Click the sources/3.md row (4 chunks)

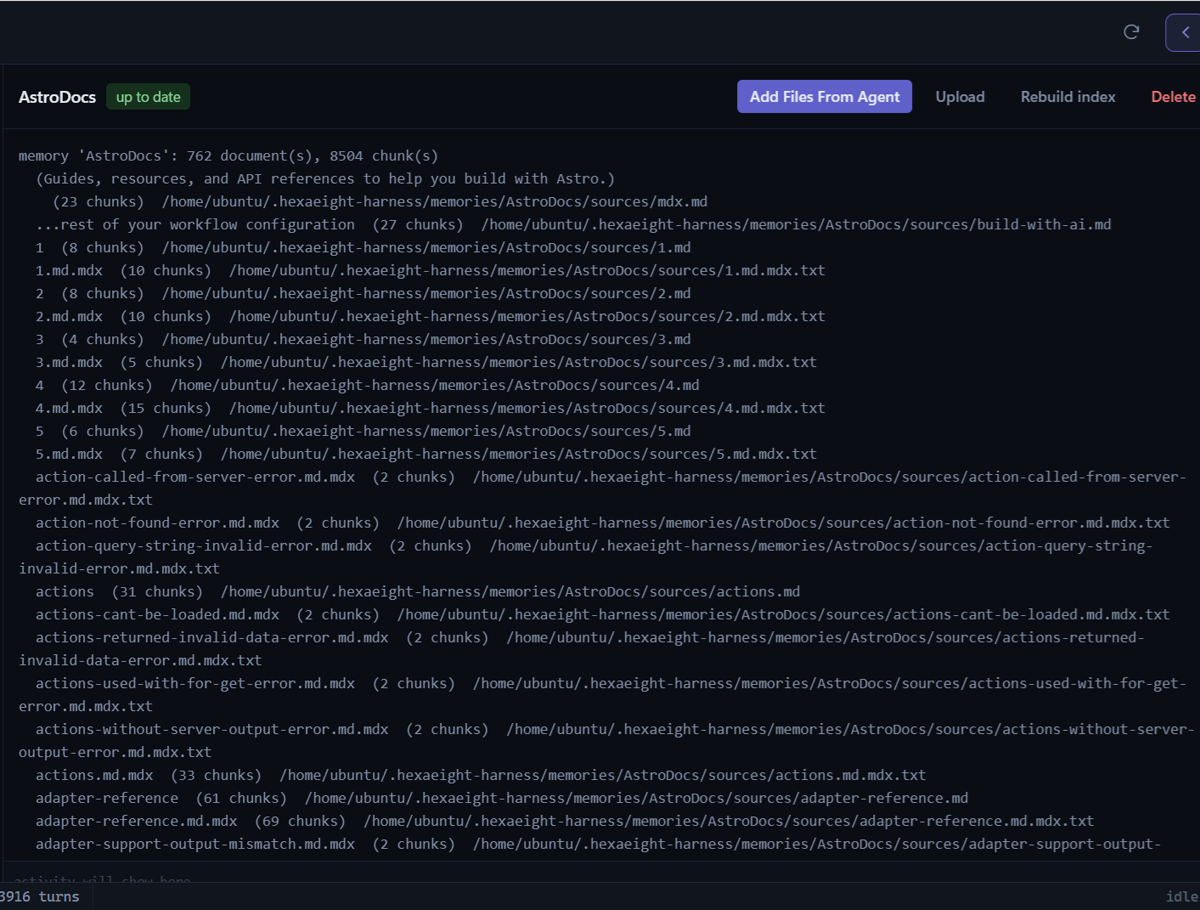(363, 340)
